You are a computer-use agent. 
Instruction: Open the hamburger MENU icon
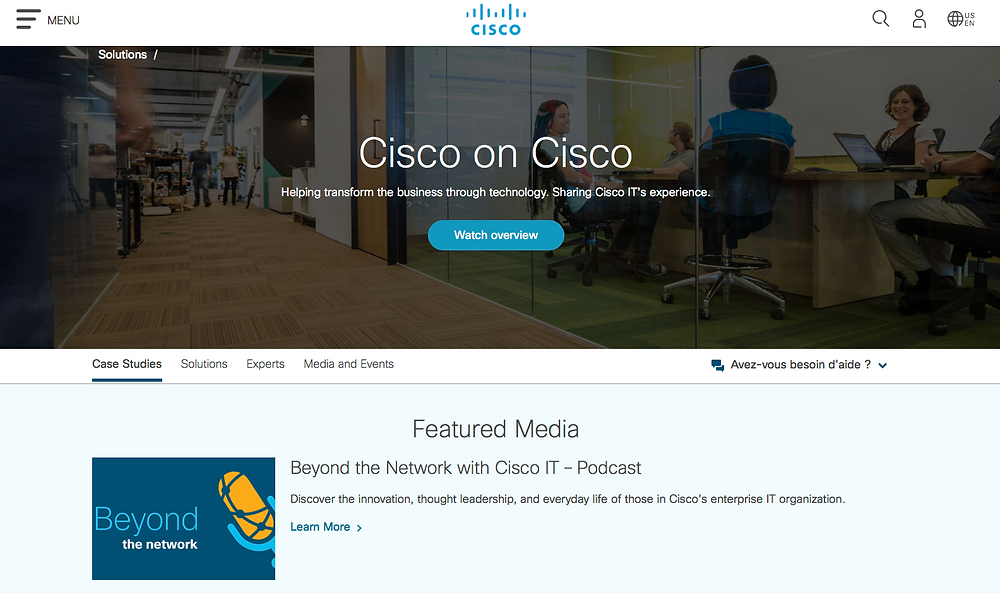tap(28, 19)
